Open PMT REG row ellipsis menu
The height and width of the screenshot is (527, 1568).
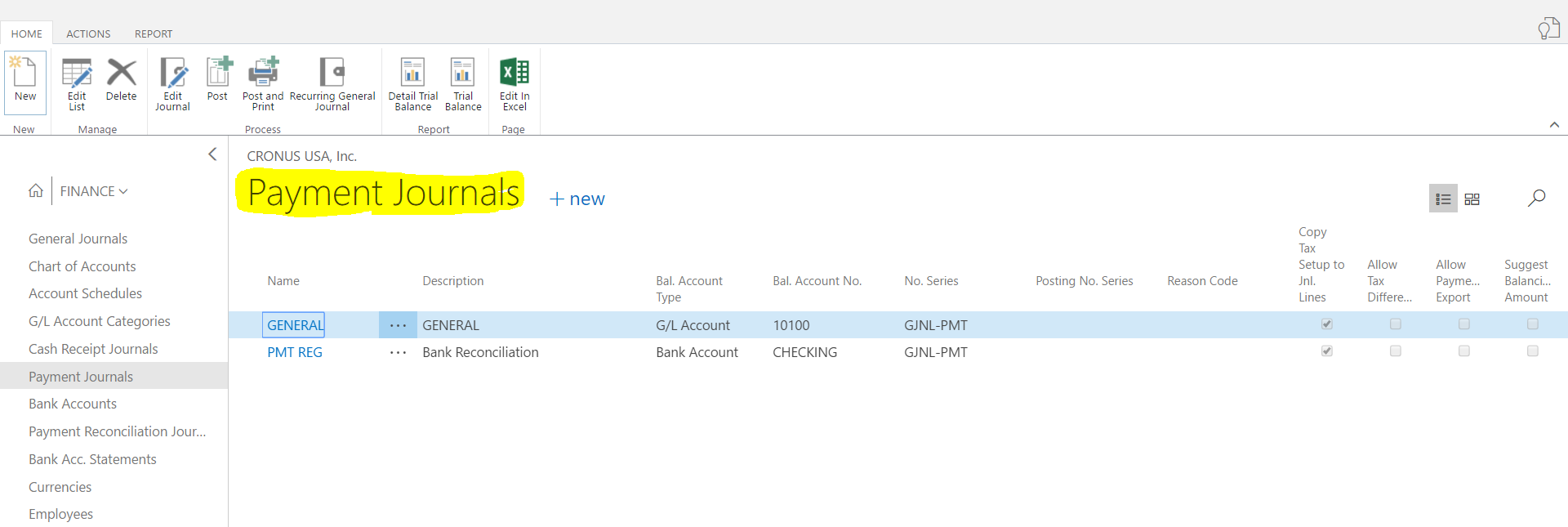(398, 353)
